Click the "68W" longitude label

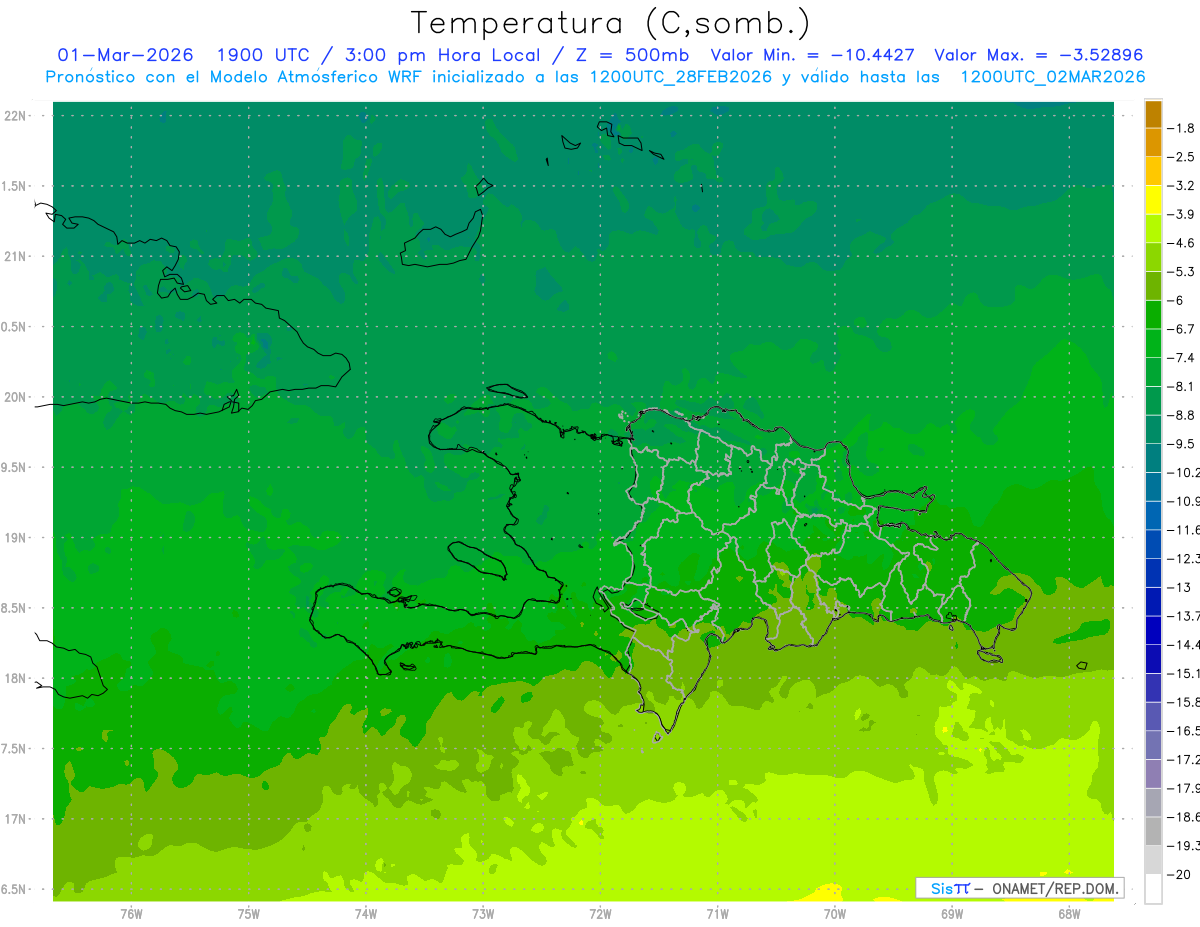point(1069,914)
